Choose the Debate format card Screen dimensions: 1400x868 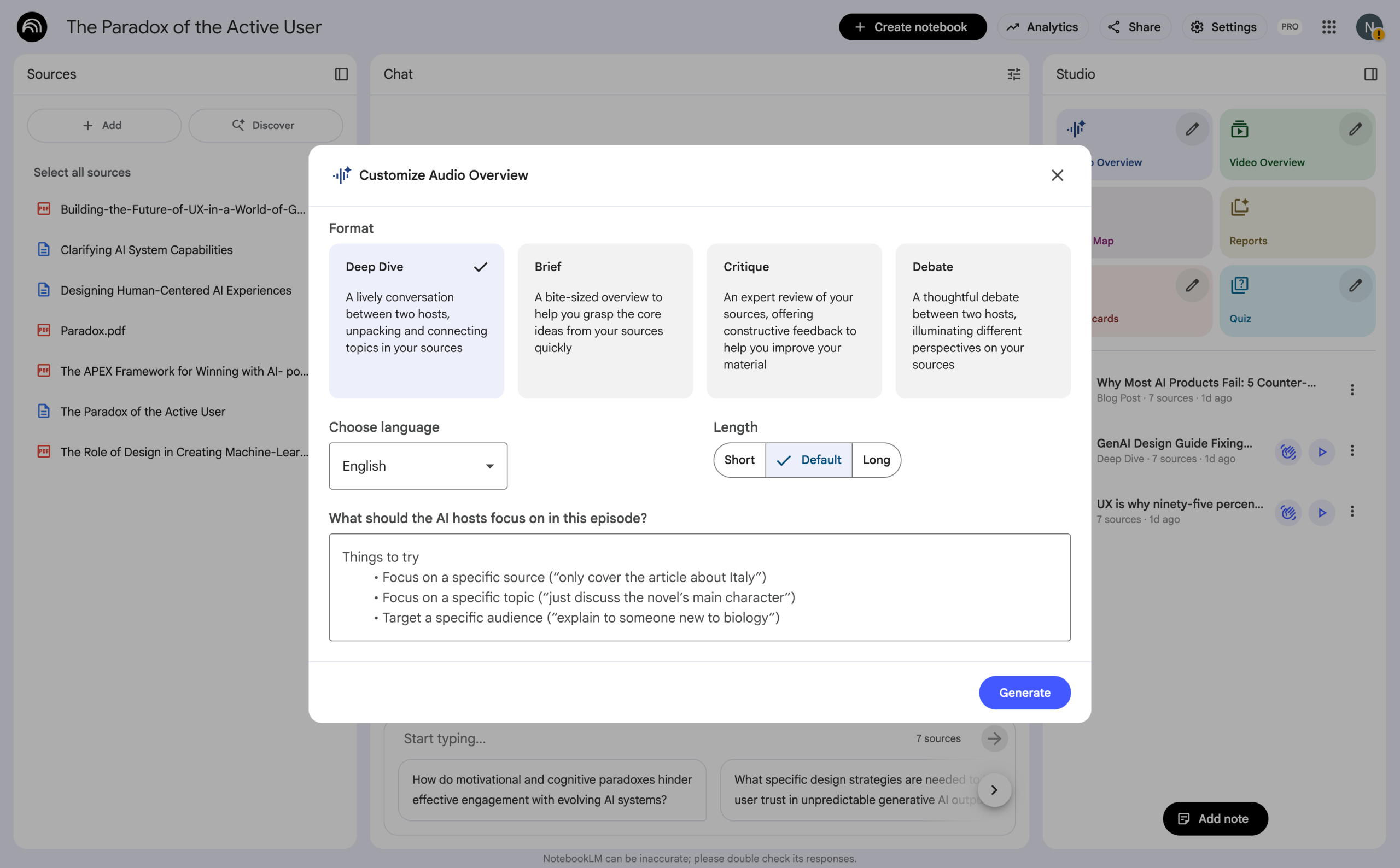click(x=983, y=320)
